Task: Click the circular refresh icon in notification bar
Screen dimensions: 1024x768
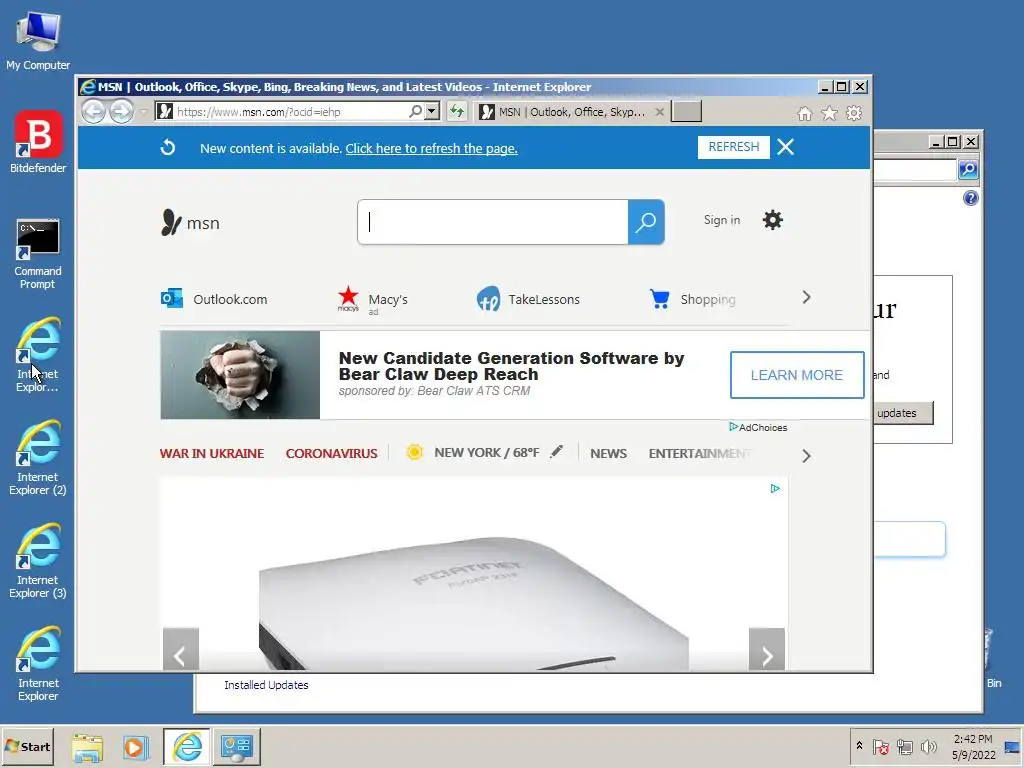Action: click(x=168, y=148)
